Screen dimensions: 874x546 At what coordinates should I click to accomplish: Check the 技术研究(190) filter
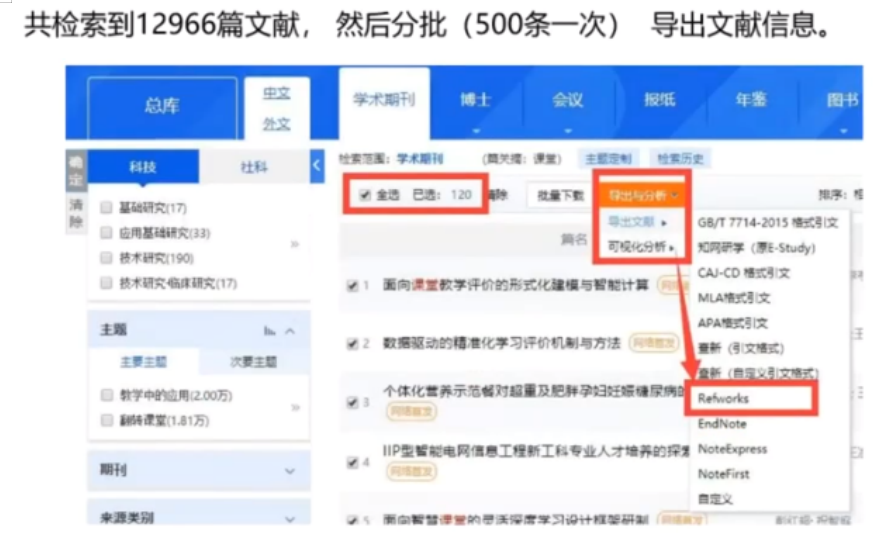tap(106, 257)
